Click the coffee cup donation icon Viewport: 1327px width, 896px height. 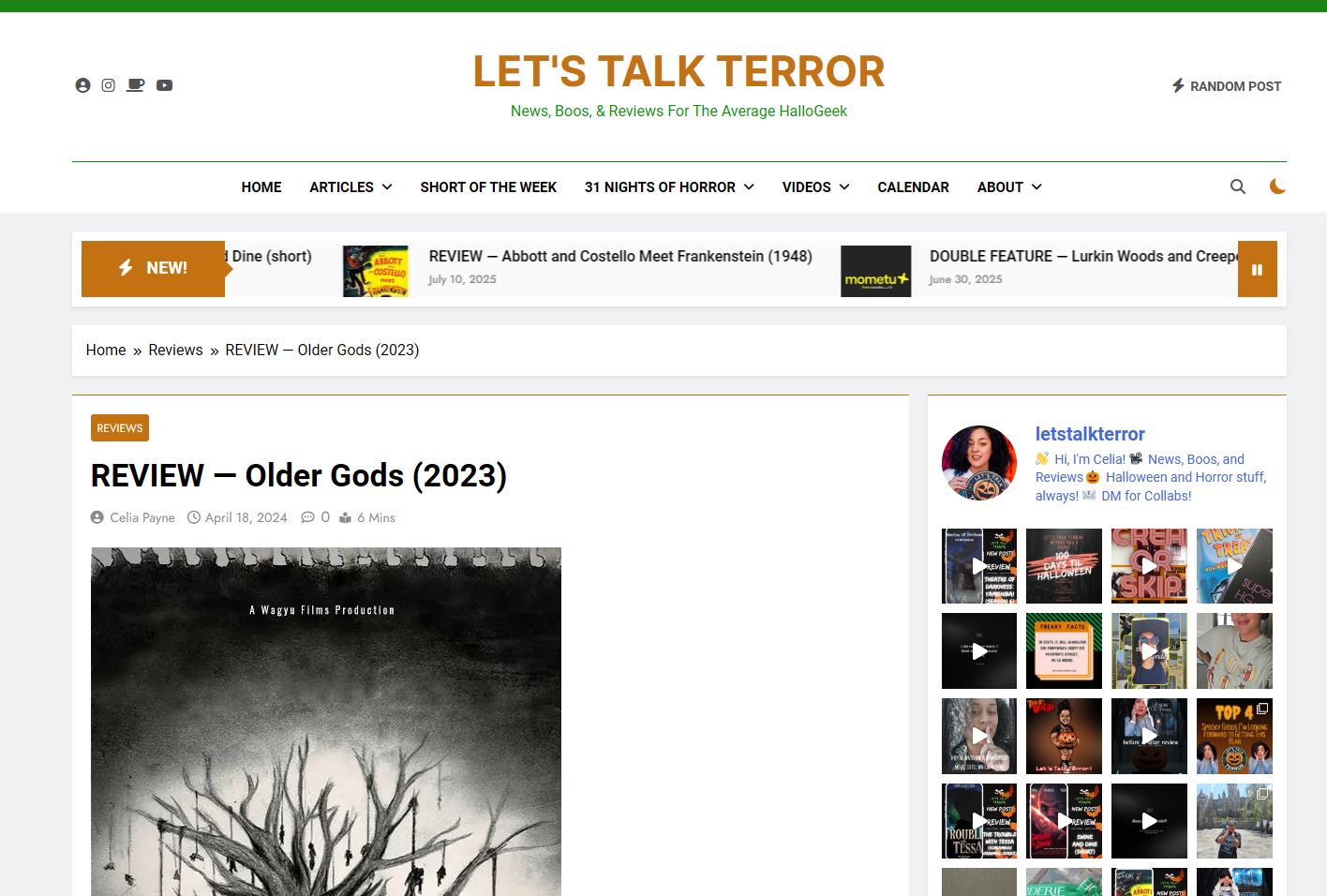tap(136, 85)
